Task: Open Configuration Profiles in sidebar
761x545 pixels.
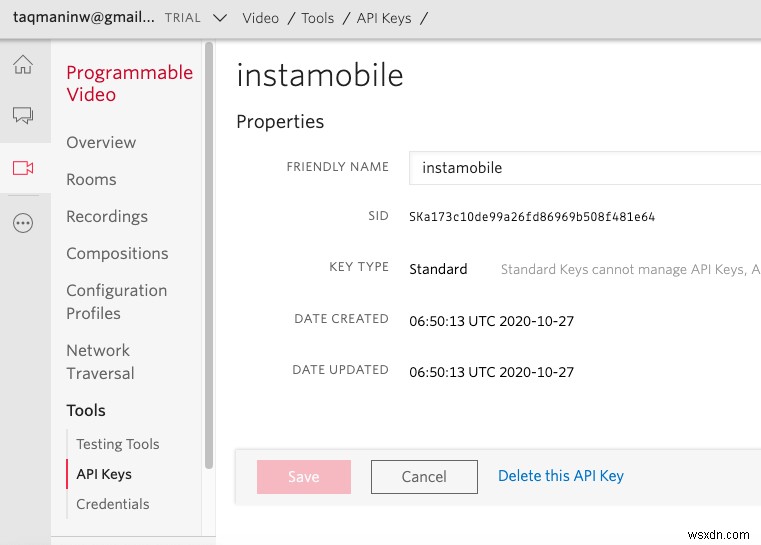Action: pyautogui.click(x=116, y=301)
